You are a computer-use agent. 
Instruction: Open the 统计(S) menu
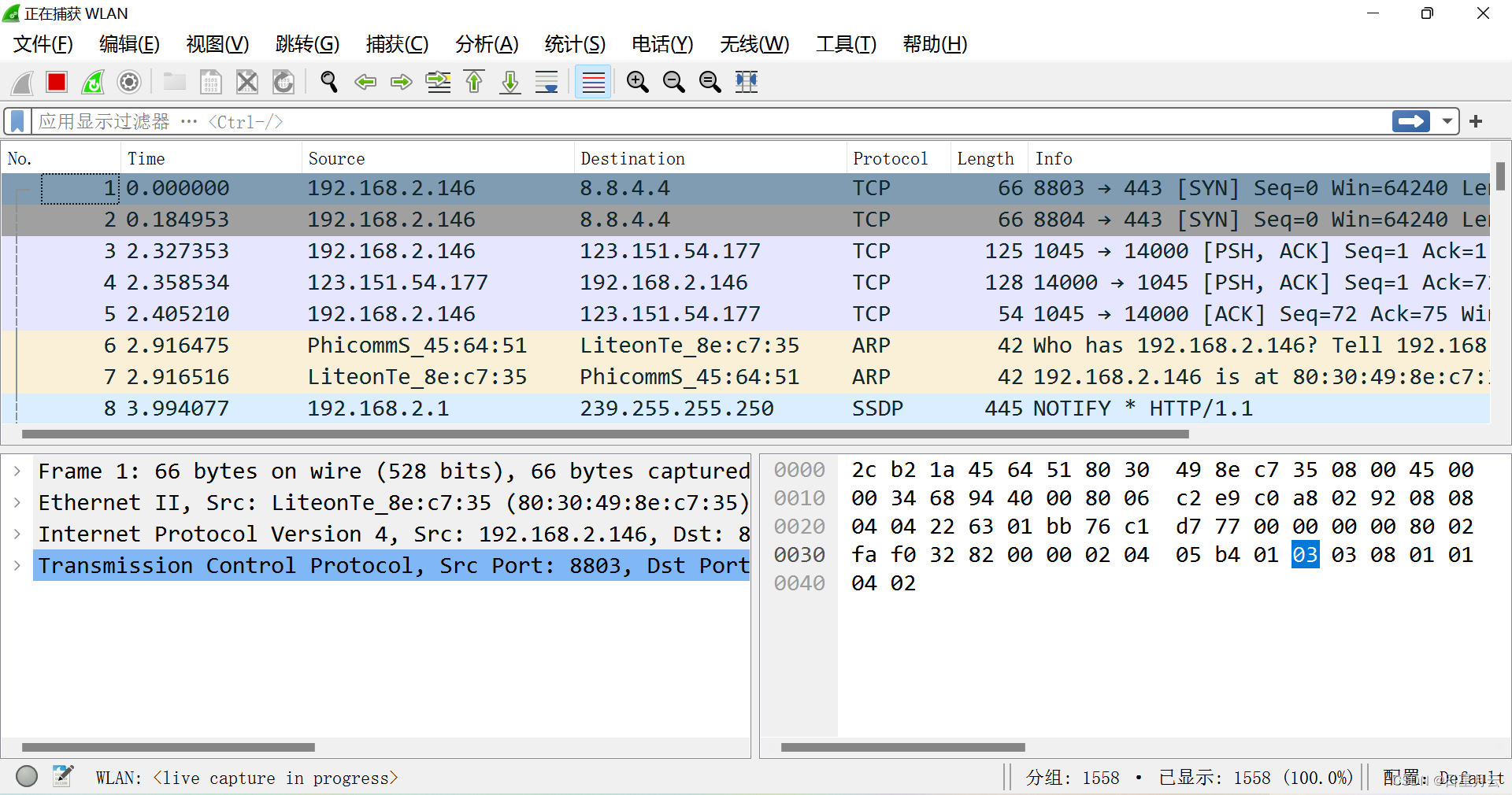tap(575, 44)
